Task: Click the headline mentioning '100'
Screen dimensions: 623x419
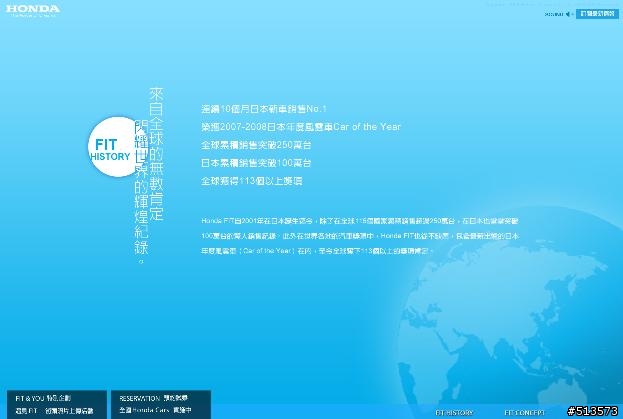Action: (x=256, y=163)
